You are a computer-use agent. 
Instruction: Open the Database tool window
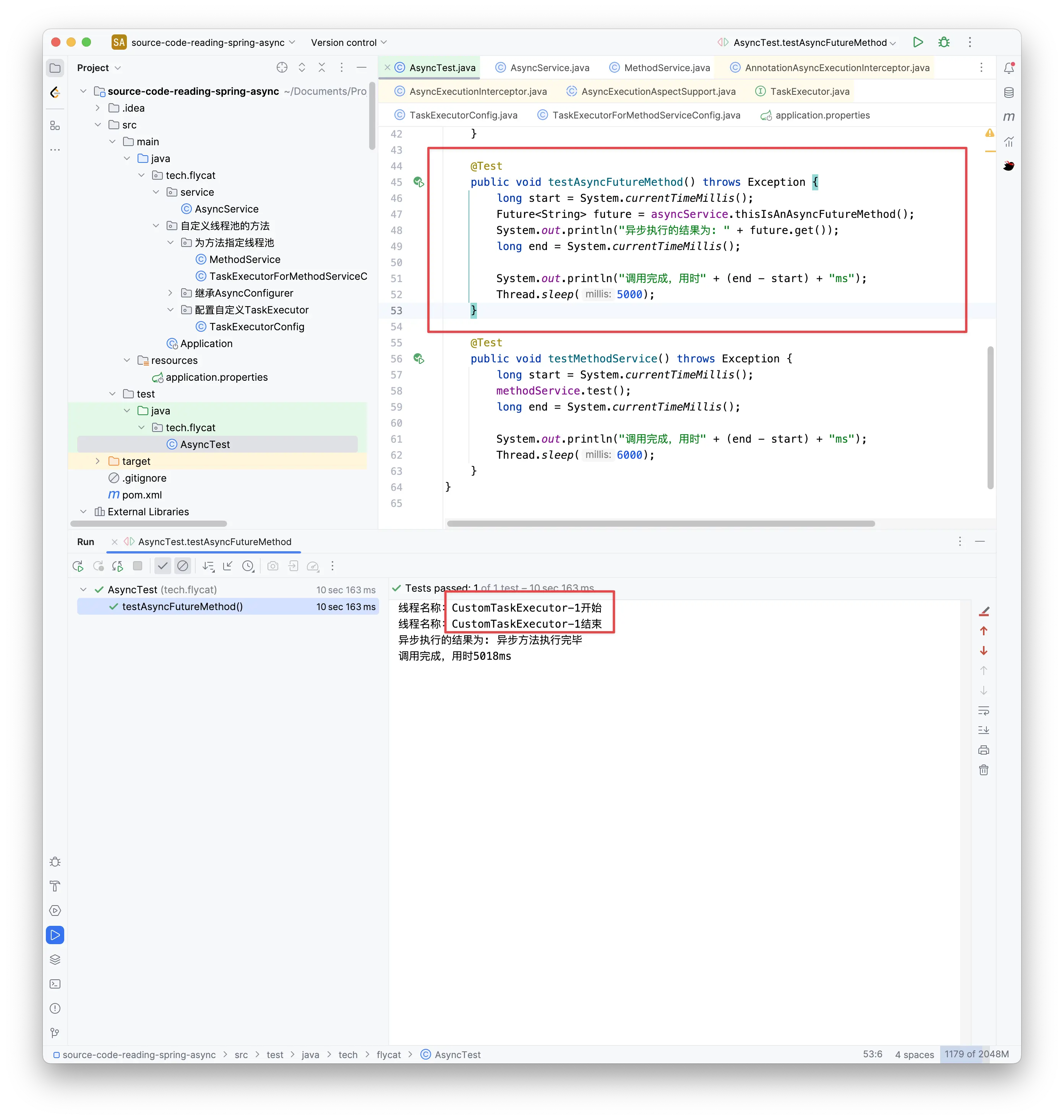coord(1009,93)
